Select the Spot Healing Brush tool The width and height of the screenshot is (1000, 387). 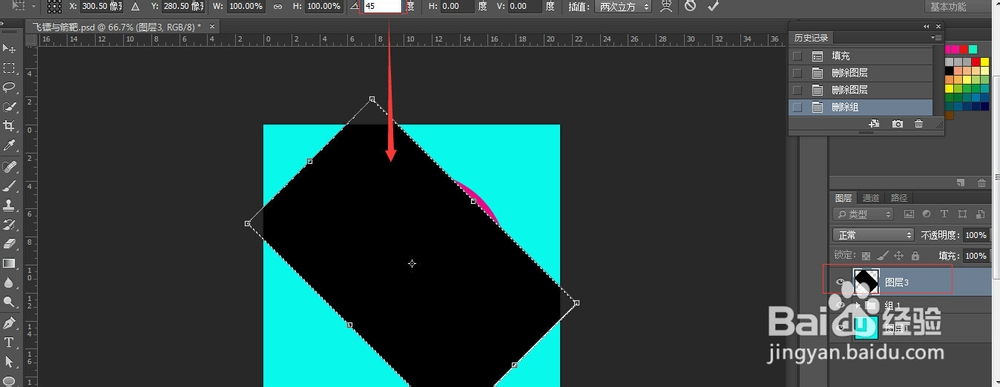point(10,167)
